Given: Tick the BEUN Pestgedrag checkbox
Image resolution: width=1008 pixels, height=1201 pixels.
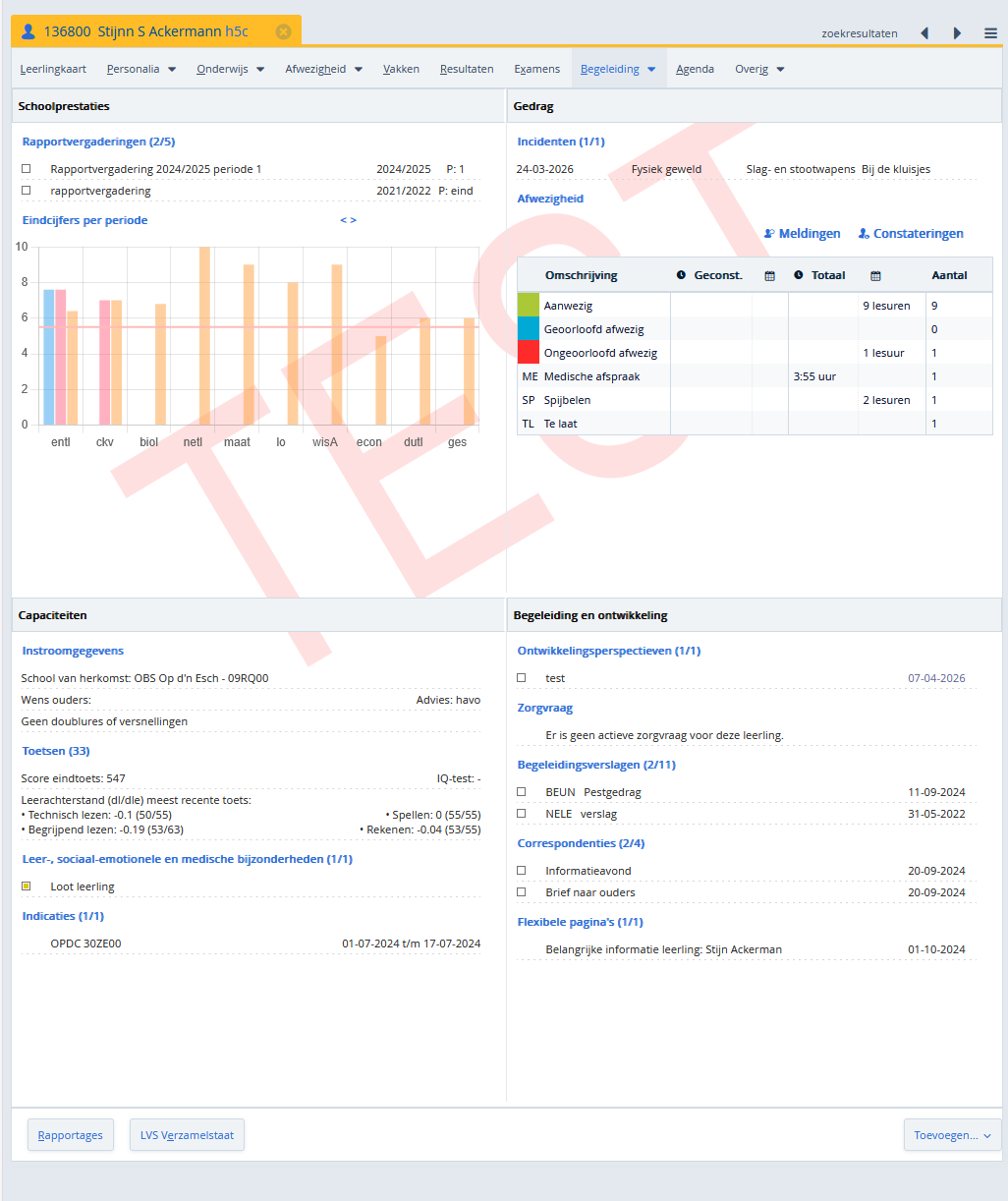Looking at the screenshot, I should click(x=522, y=792).
